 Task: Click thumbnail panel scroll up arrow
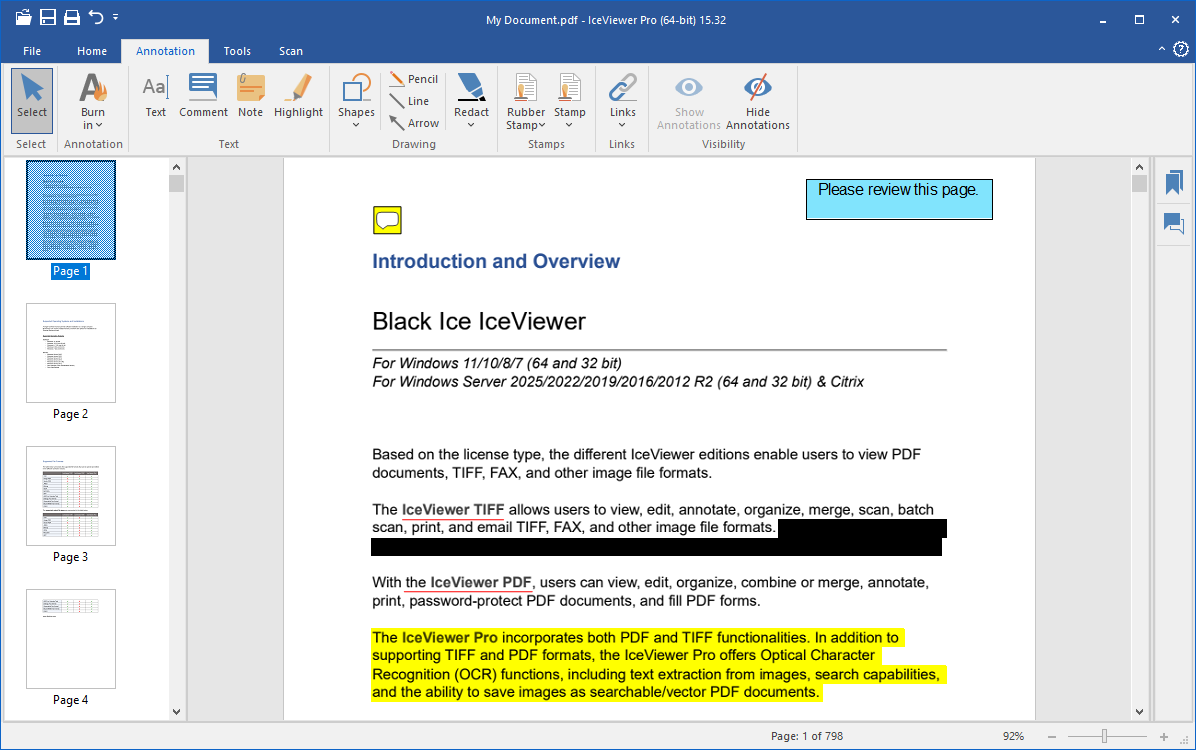(176, 167)
